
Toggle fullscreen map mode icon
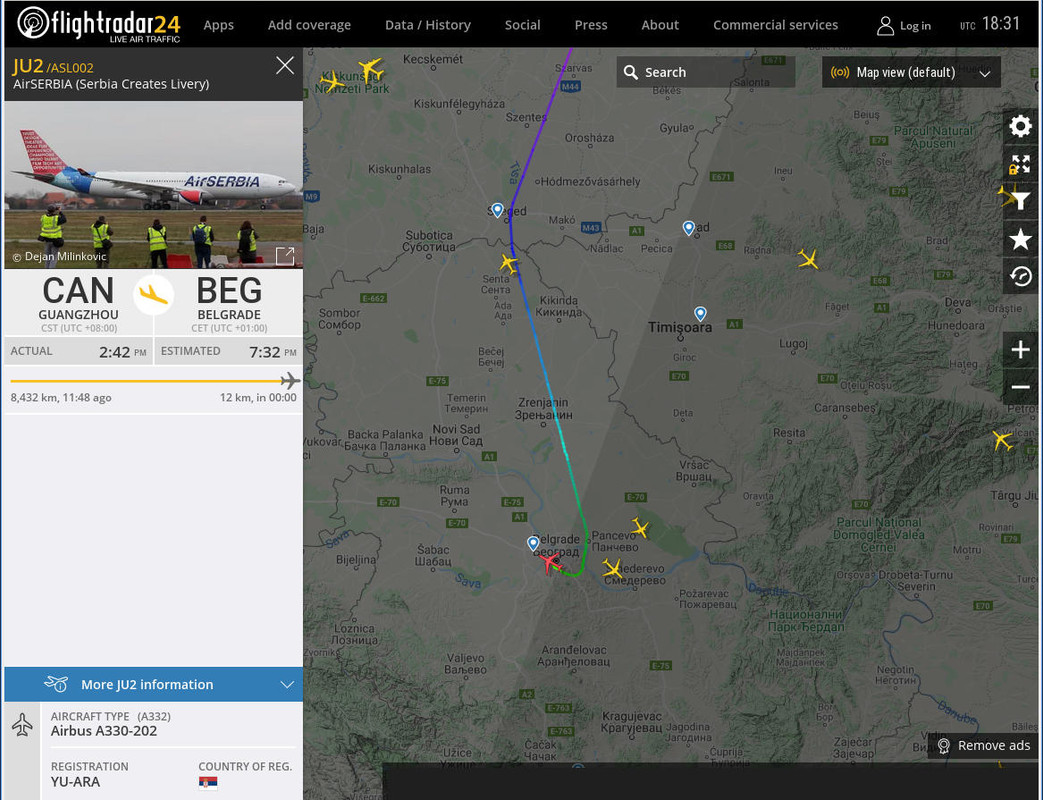(1020, 164)
